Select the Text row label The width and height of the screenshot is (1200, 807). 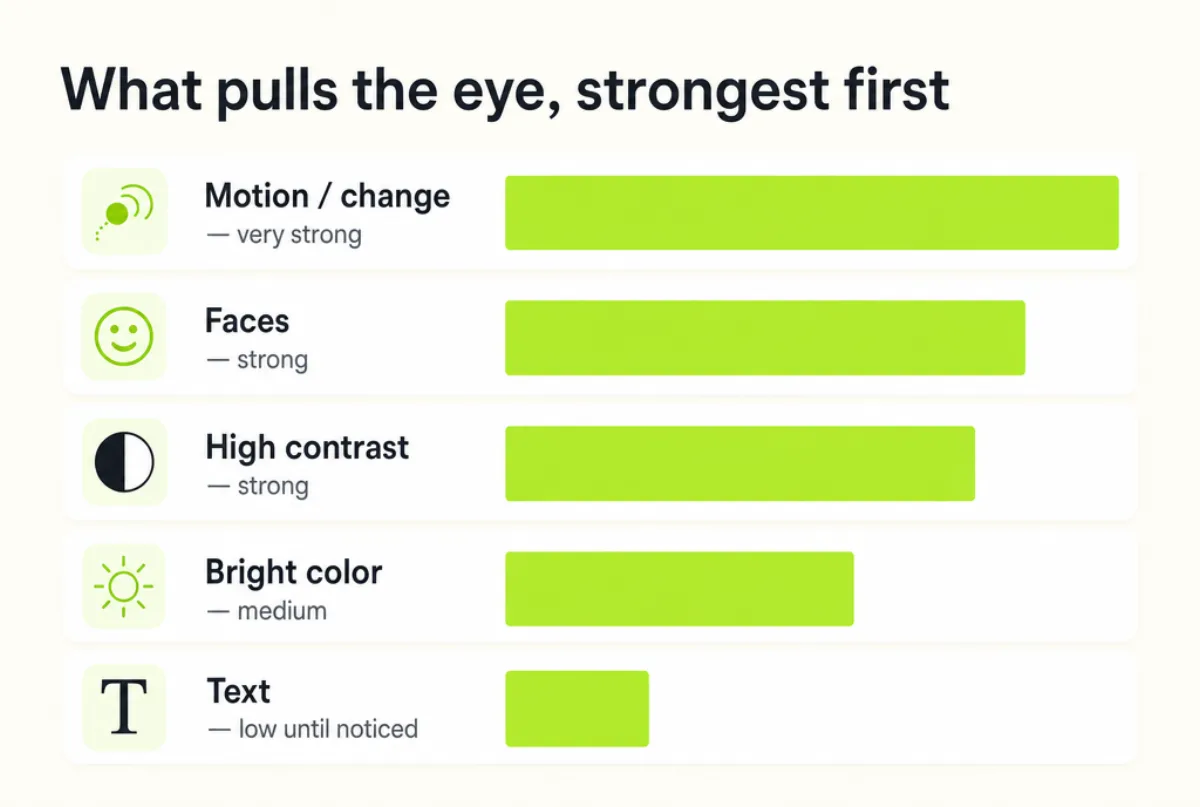tap(239, 691)
